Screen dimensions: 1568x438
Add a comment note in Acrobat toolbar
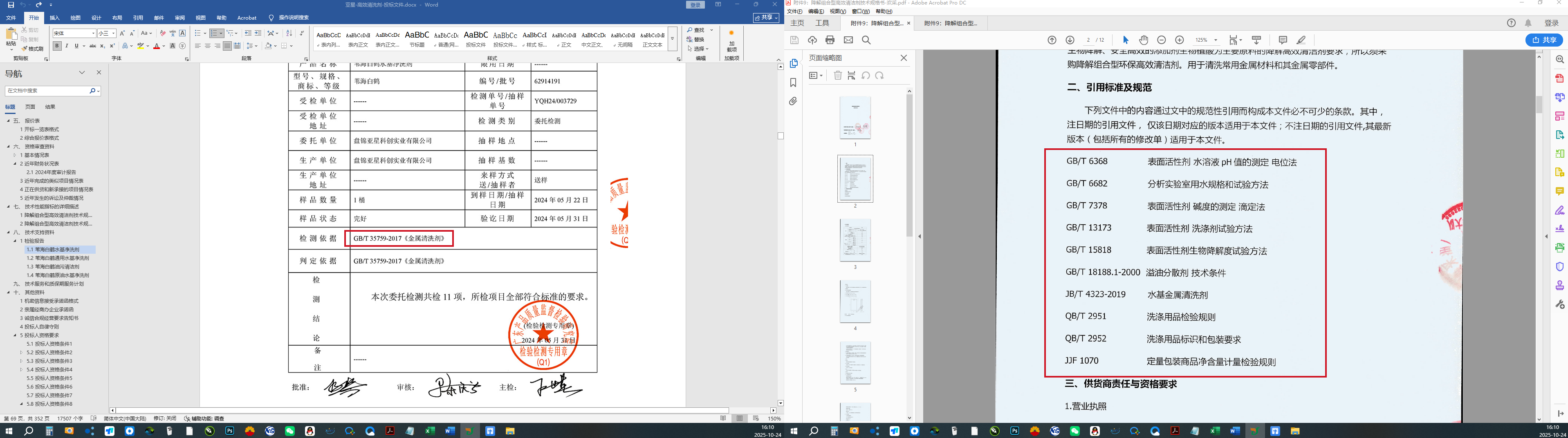click(x=1283, y=40)
